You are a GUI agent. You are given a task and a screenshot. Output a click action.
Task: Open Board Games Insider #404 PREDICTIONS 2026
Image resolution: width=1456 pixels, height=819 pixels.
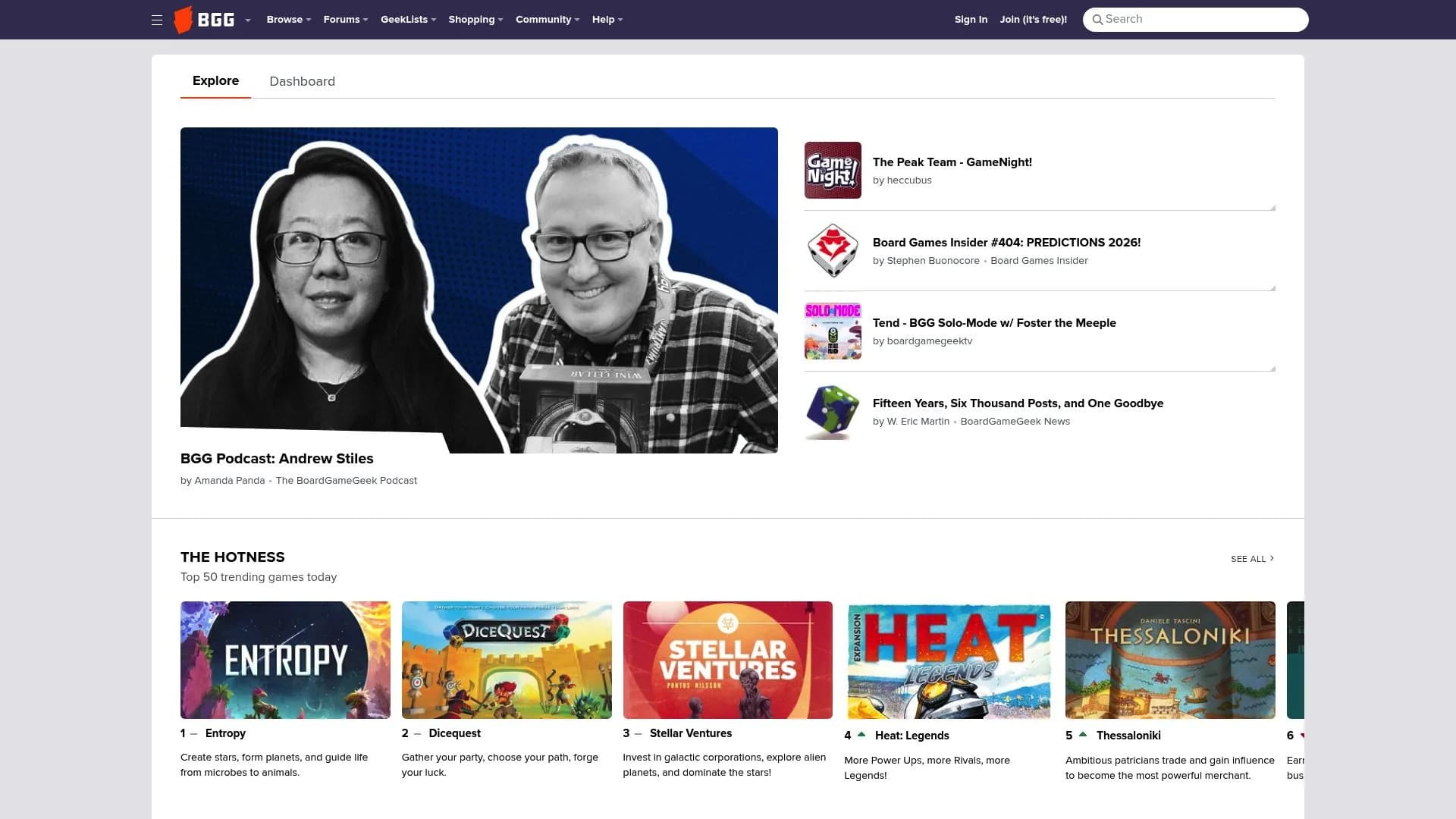click(x=1006, y=243)
